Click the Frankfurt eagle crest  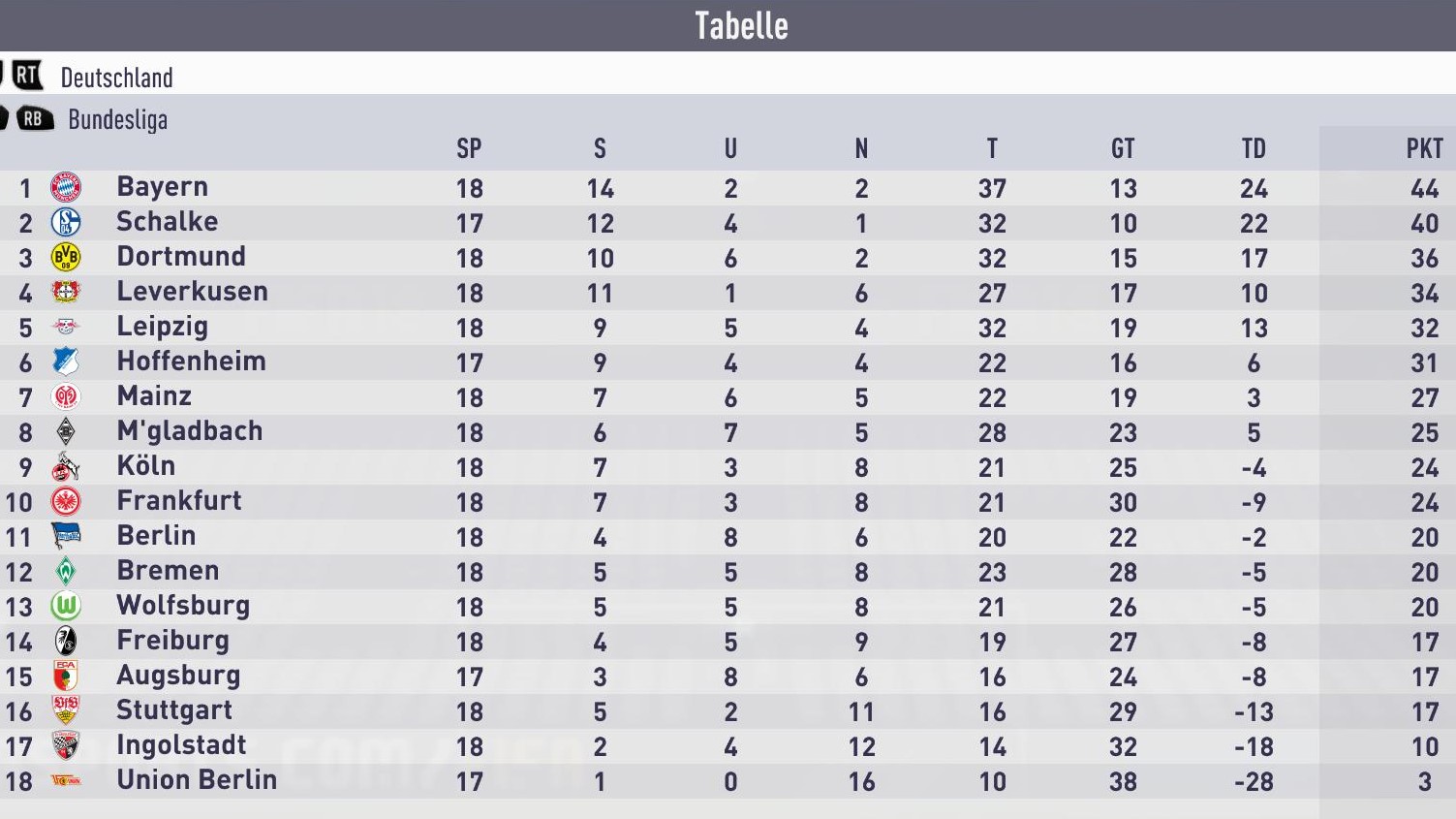tap(66, 501)
